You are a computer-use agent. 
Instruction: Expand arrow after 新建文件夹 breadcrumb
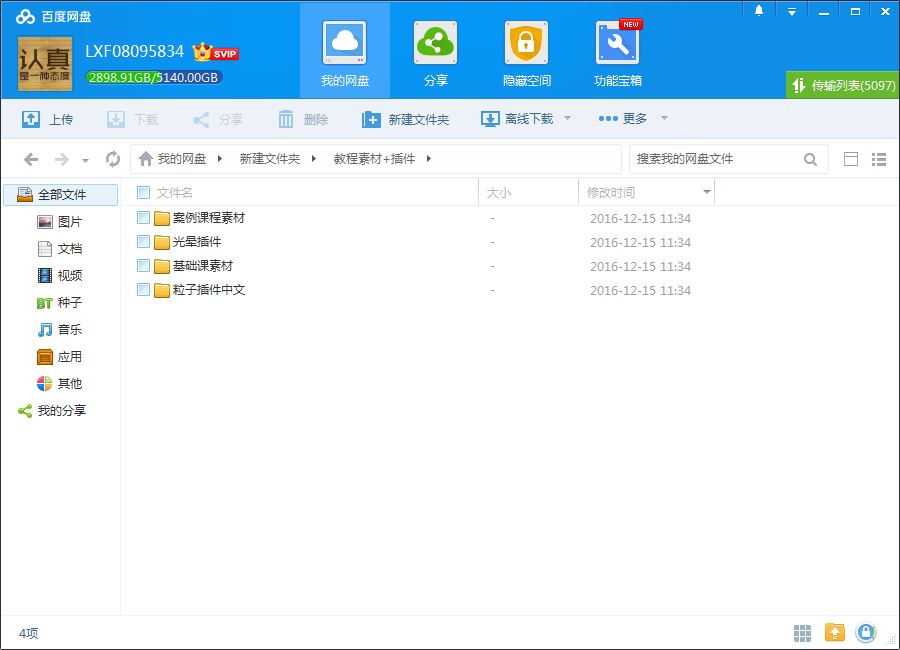coord(313,158)
